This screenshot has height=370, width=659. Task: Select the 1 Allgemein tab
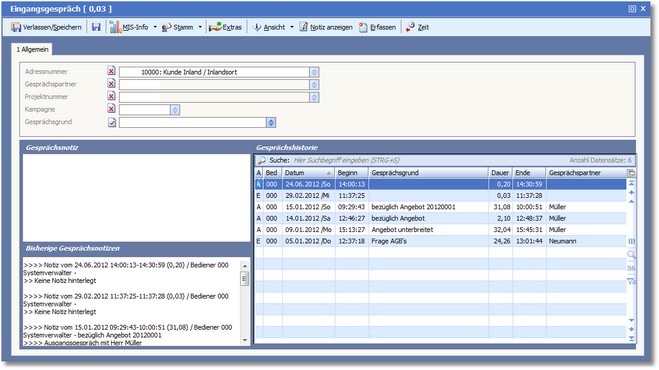tap(32, 50)
